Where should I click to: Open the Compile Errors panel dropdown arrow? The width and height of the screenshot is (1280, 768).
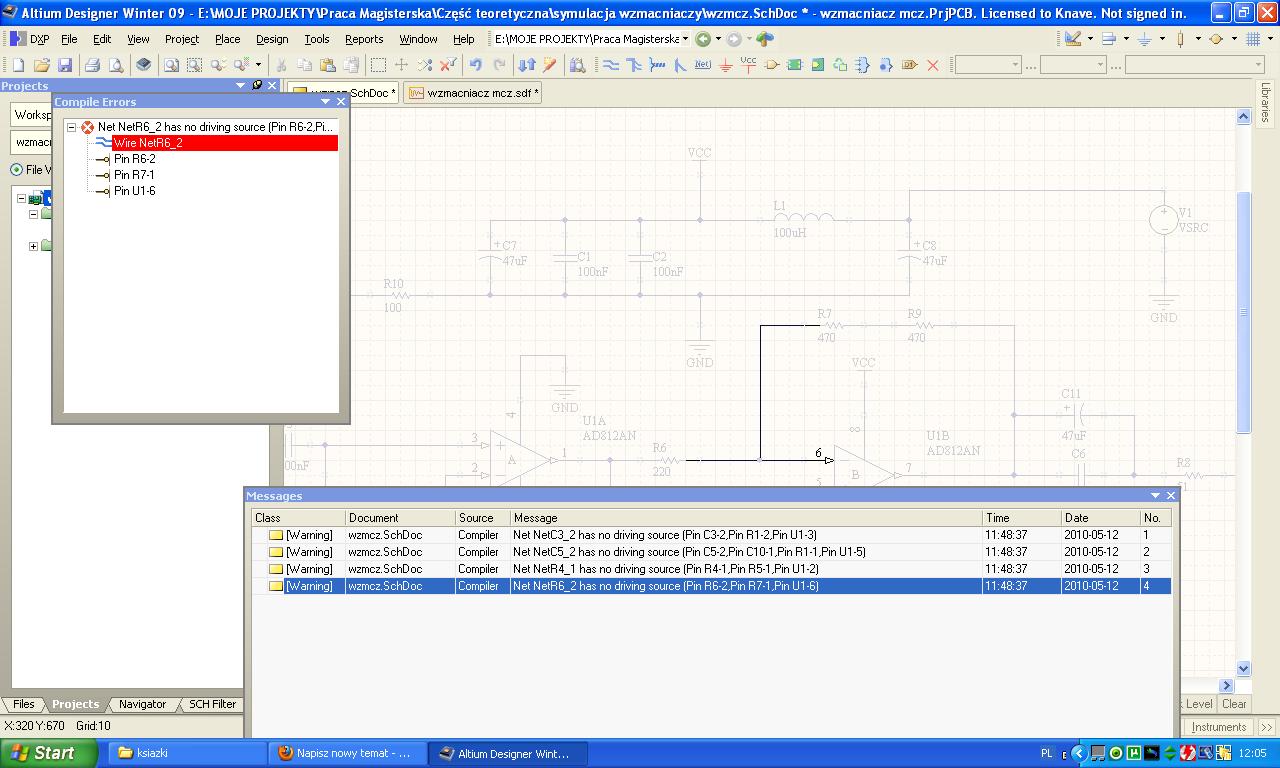tap(325, 102)
